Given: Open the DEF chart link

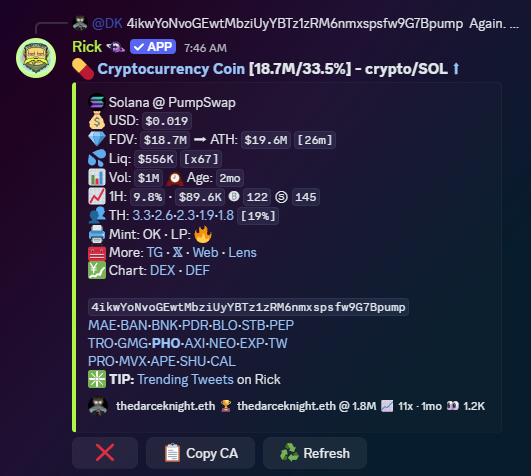Looking at the screenshot, I should [197, 271].
